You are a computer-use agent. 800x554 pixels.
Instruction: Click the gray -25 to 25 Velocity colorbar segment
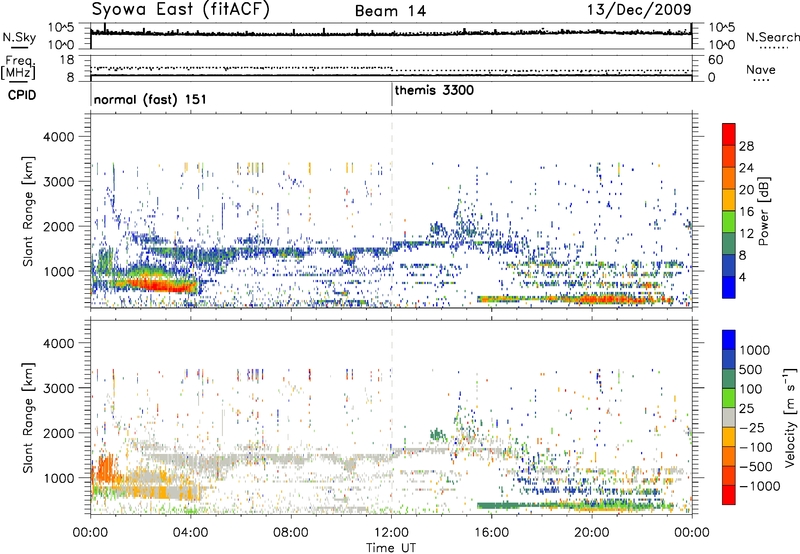(729, 417)
